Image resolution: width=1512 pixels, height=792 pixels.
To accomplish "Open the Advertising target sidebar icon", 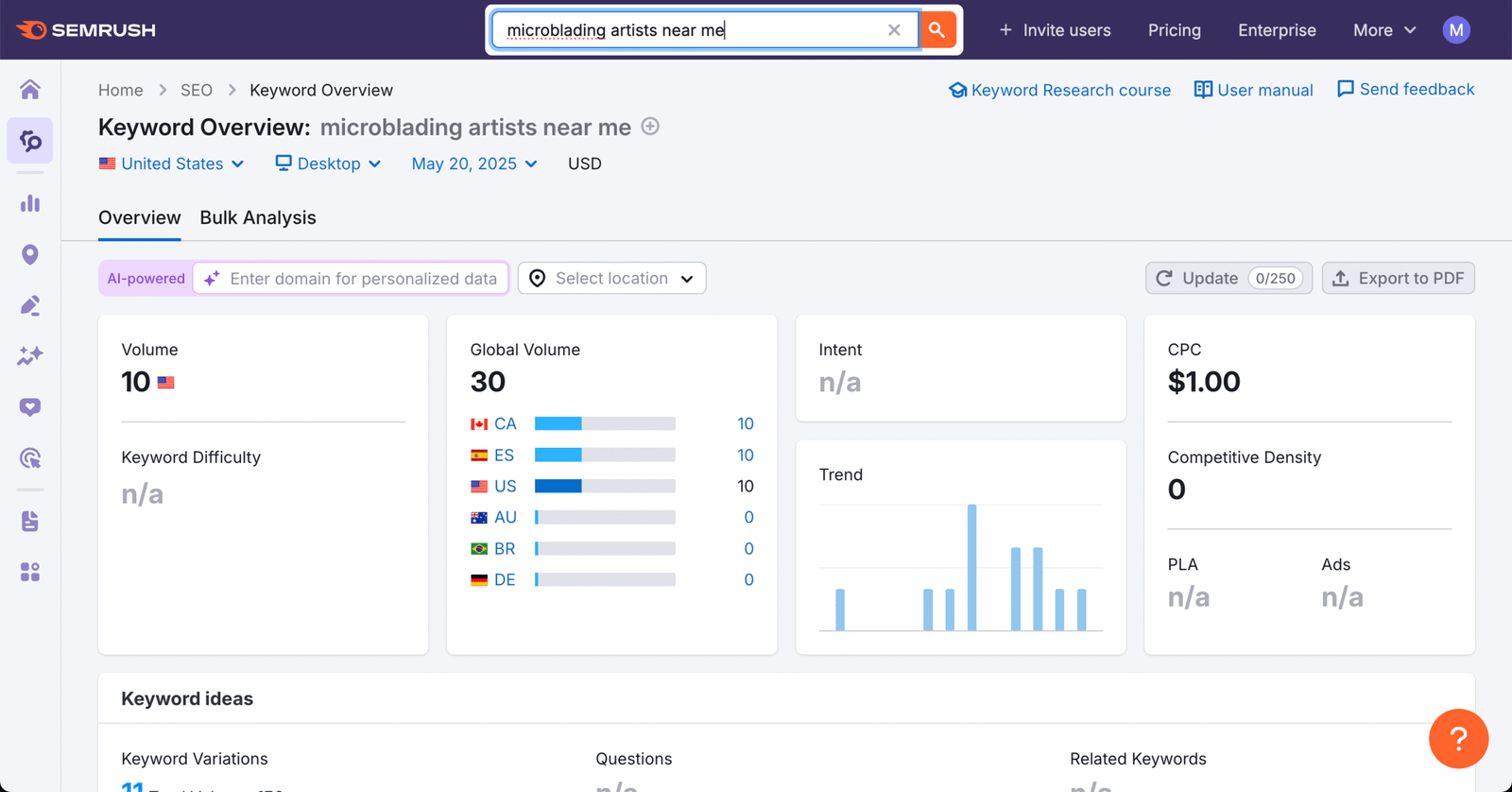I will point(30,458).
